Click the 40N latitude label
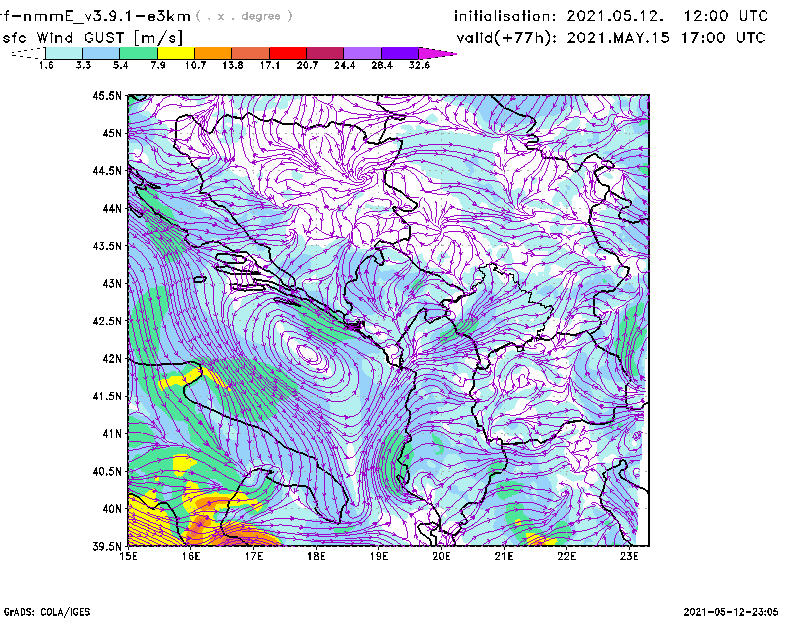 [112, 509]
